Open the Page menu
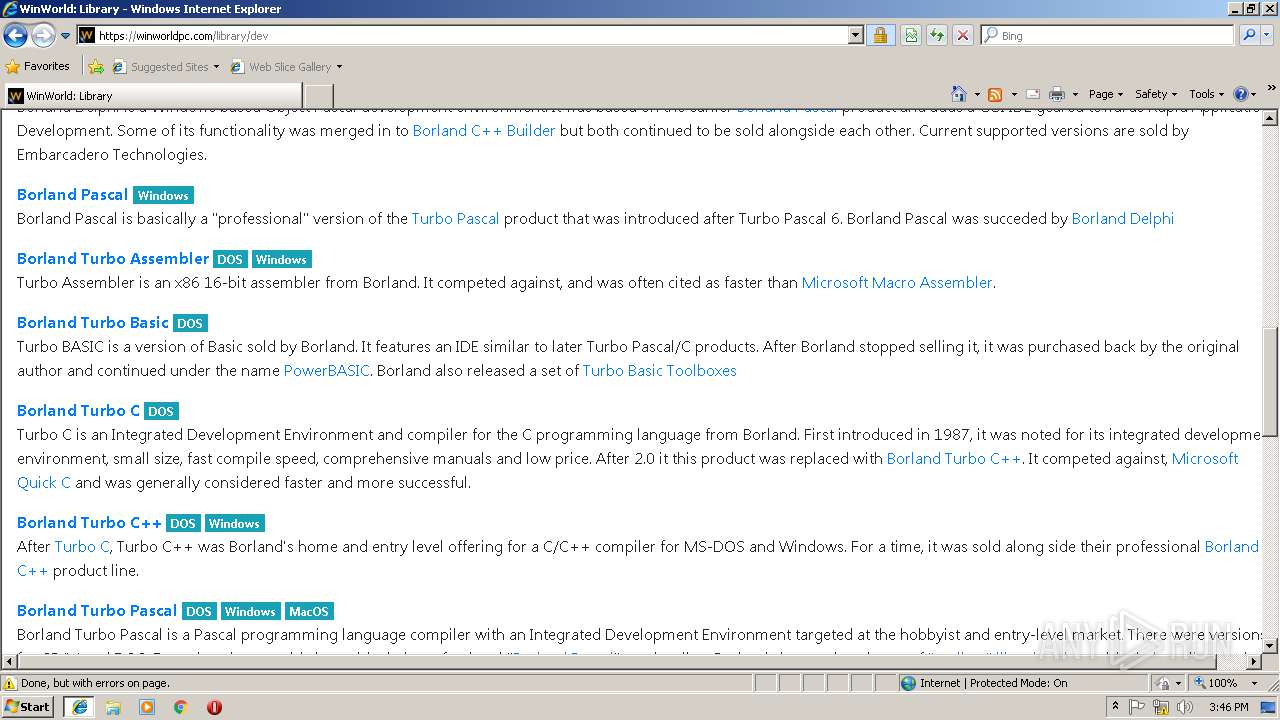Image resolution: width=1280 pixels, height=720 pixels. (1106, 94)
